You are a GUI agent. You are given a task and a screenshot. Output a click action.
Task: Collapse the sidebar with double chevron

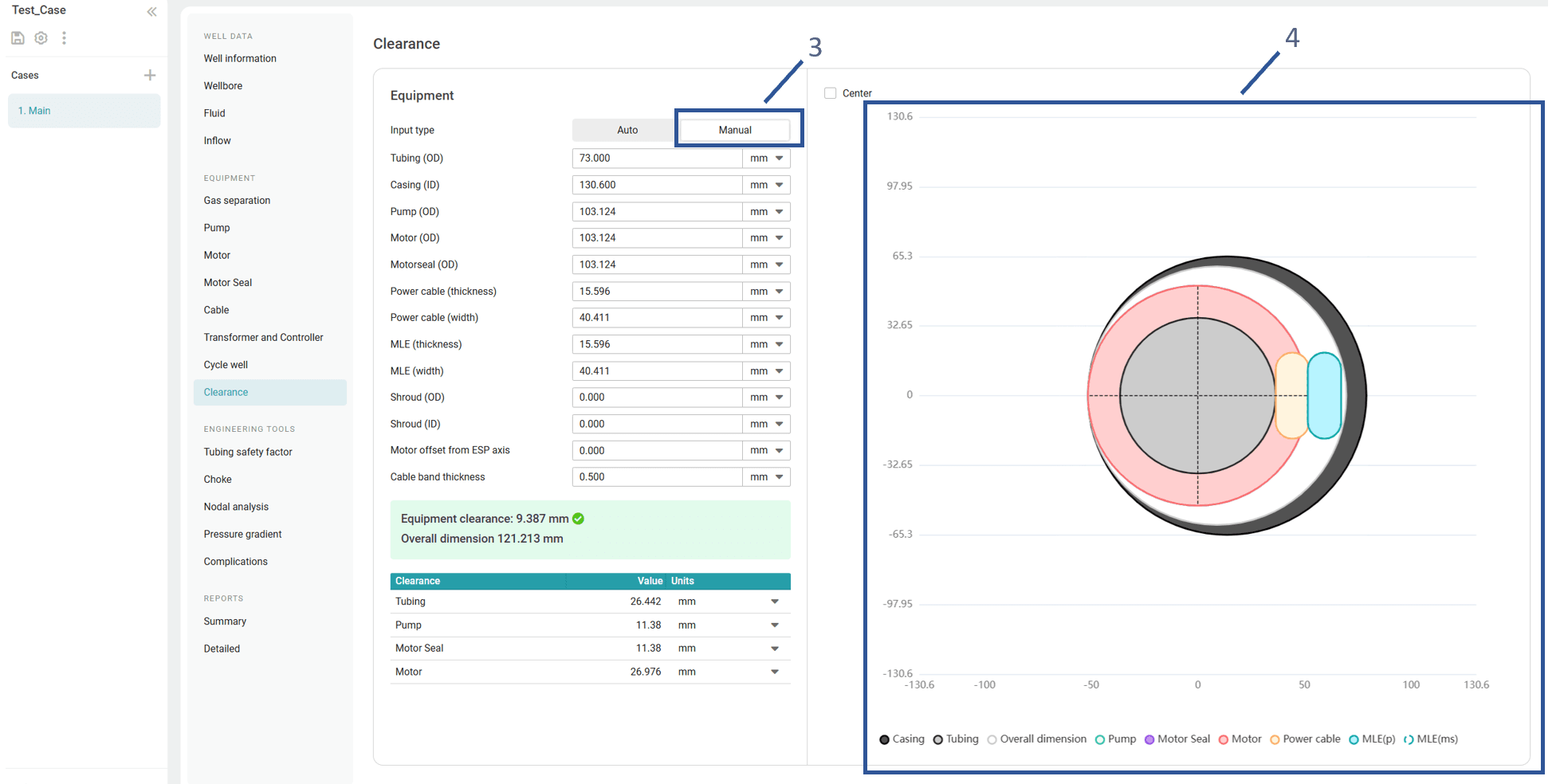[151, 11]
